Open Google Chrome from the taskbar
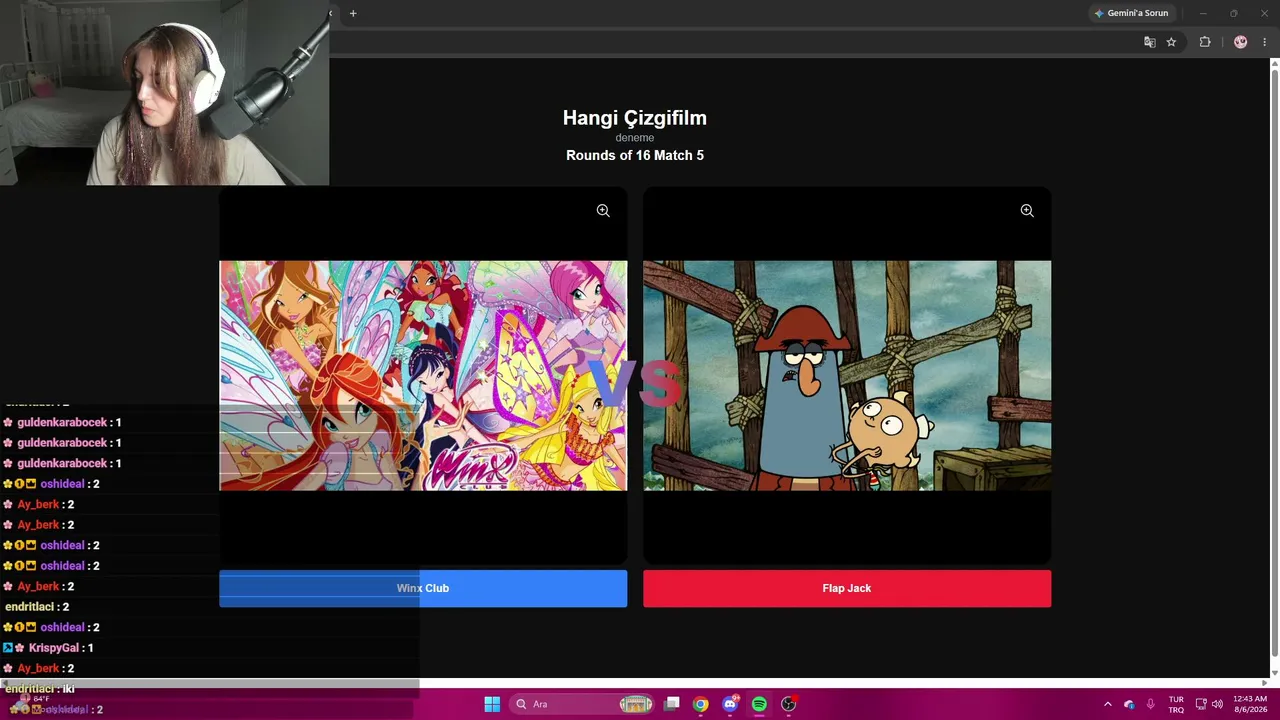Image resolution: width=1280 pixels, height=720 pixels. [x=701, y=704]
